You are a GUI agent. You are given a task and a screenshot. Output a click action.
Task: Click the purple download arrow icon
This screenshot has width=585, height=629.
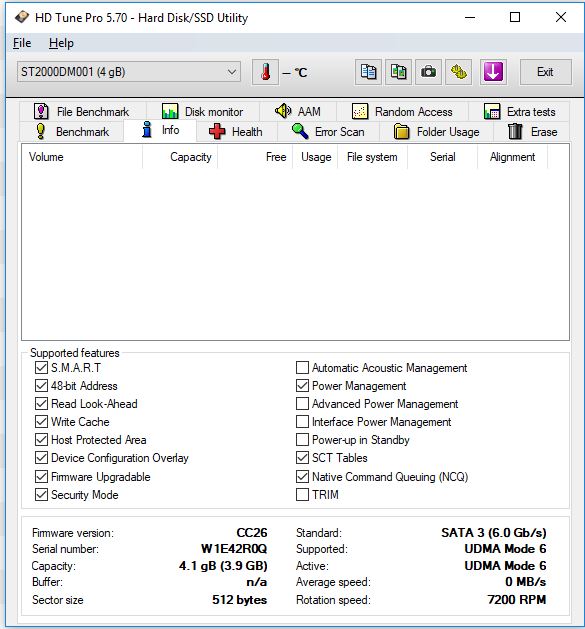click(493, 72)
